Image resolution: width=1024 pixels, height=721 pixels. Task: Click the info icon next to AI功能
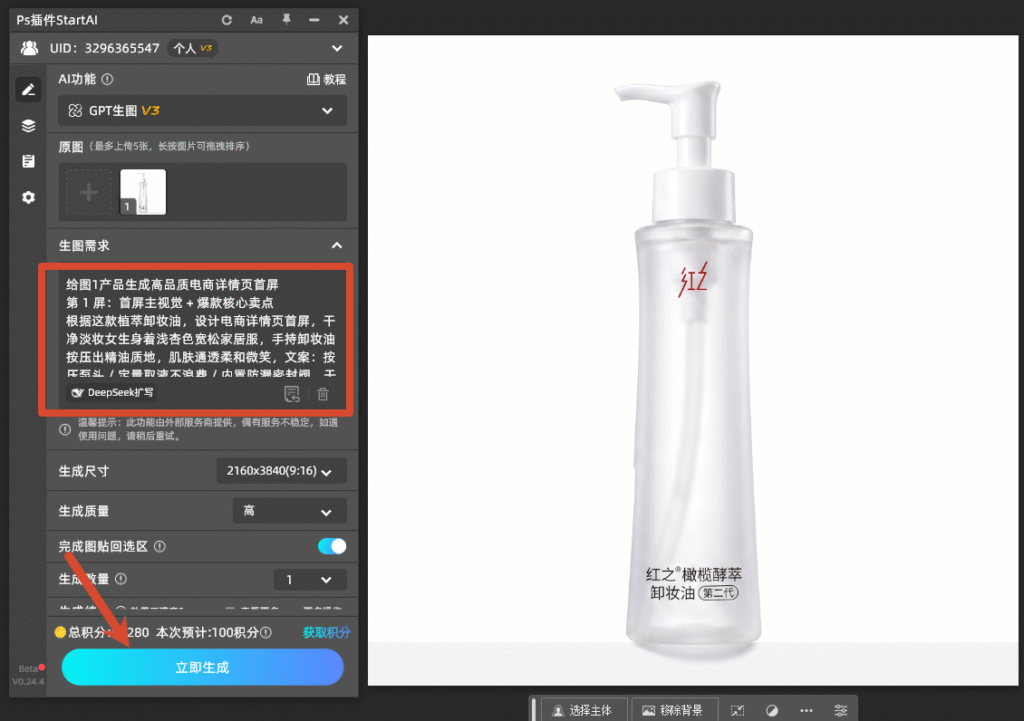click(x=108, y=79)
